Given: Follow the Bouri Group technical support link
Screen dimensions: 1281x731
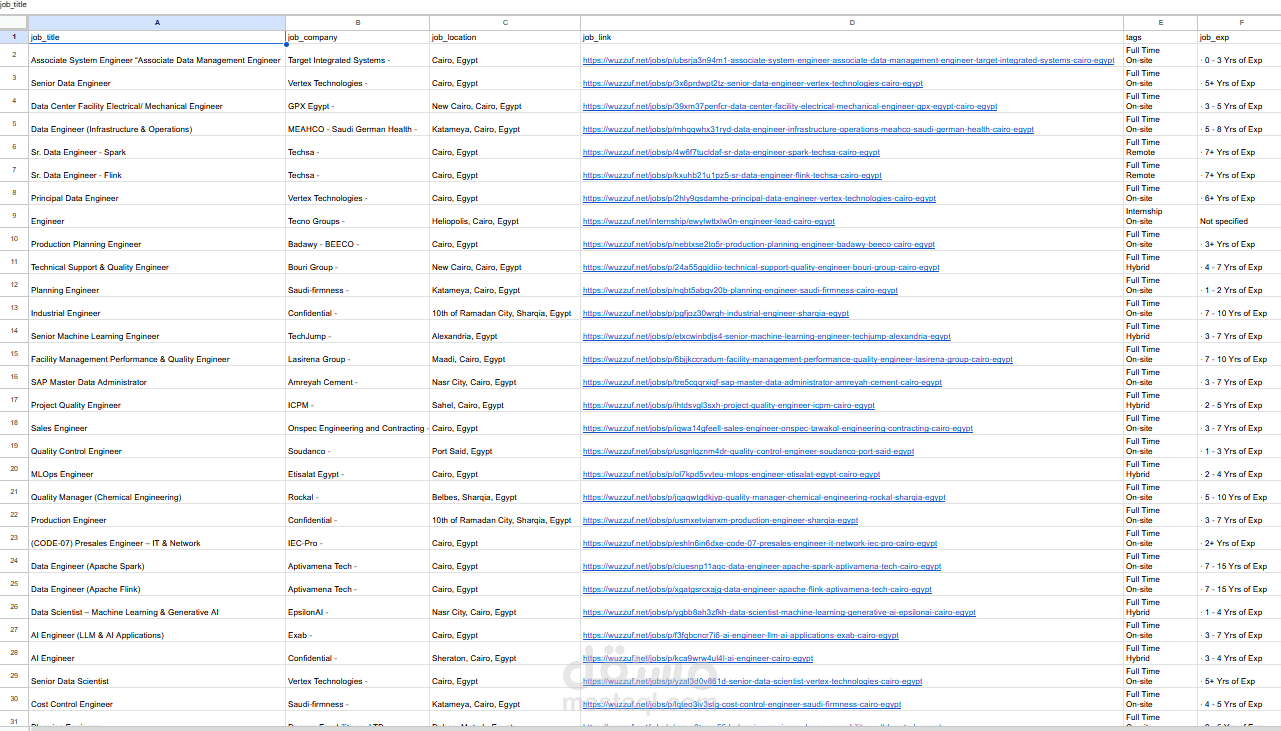Looking at the screenshot, I should [x=761, y=268].
